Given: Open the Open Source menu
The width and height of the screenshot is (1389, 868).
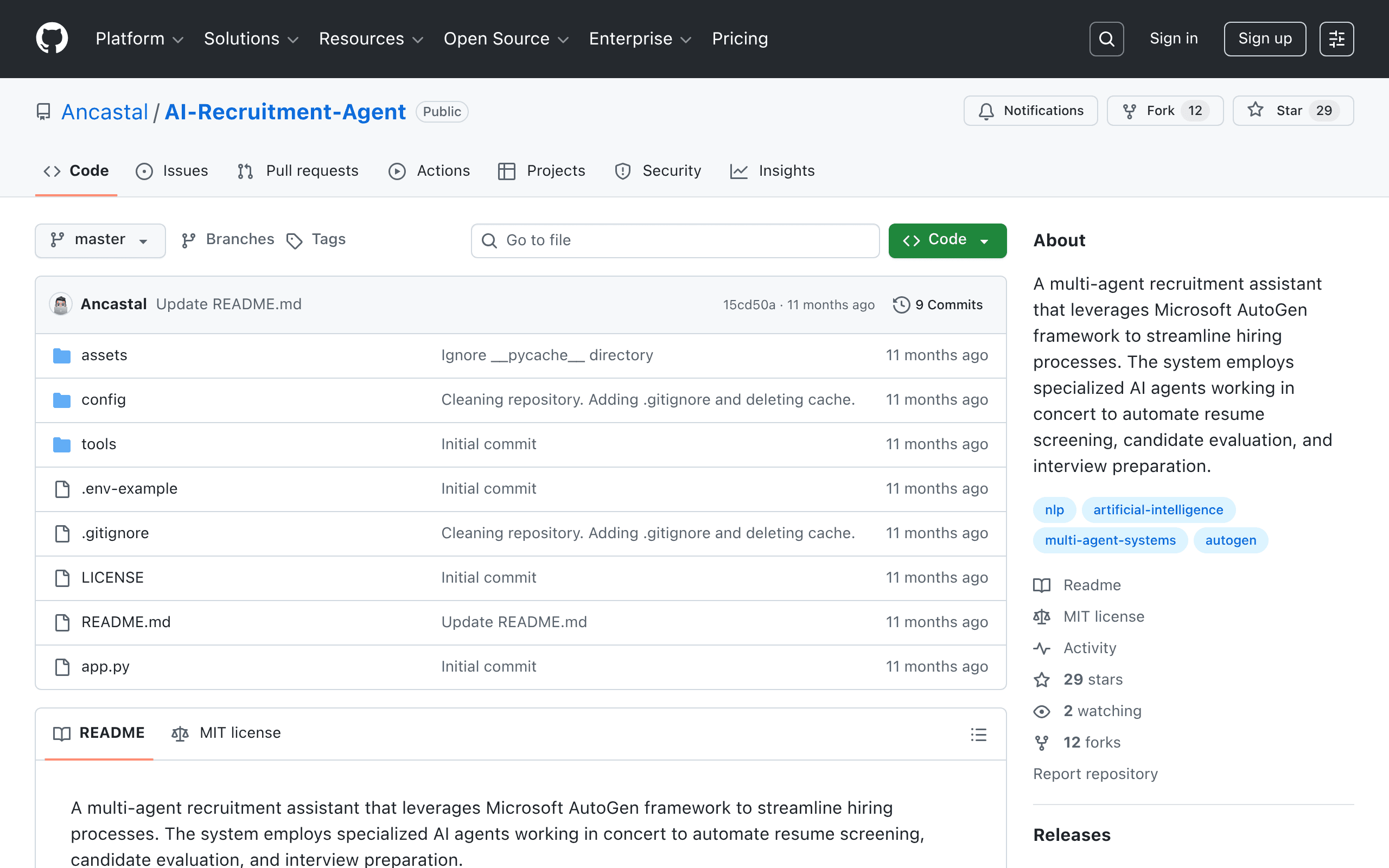Looking at the screenshot, I should [x=506, y=39].
